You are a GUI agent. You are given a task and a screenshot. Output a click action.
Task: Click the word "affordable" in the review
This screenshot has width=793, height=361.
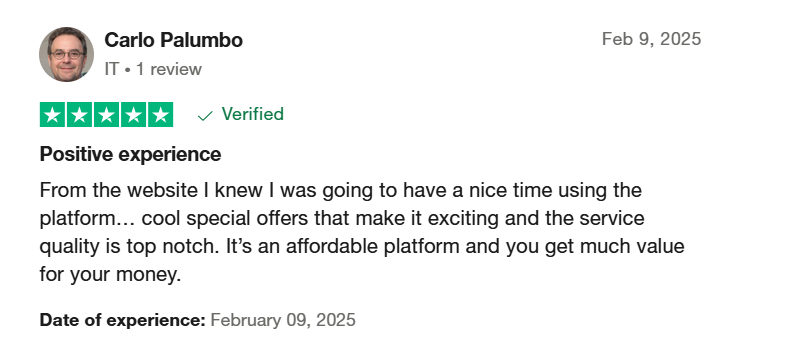[x=332, y=247]
